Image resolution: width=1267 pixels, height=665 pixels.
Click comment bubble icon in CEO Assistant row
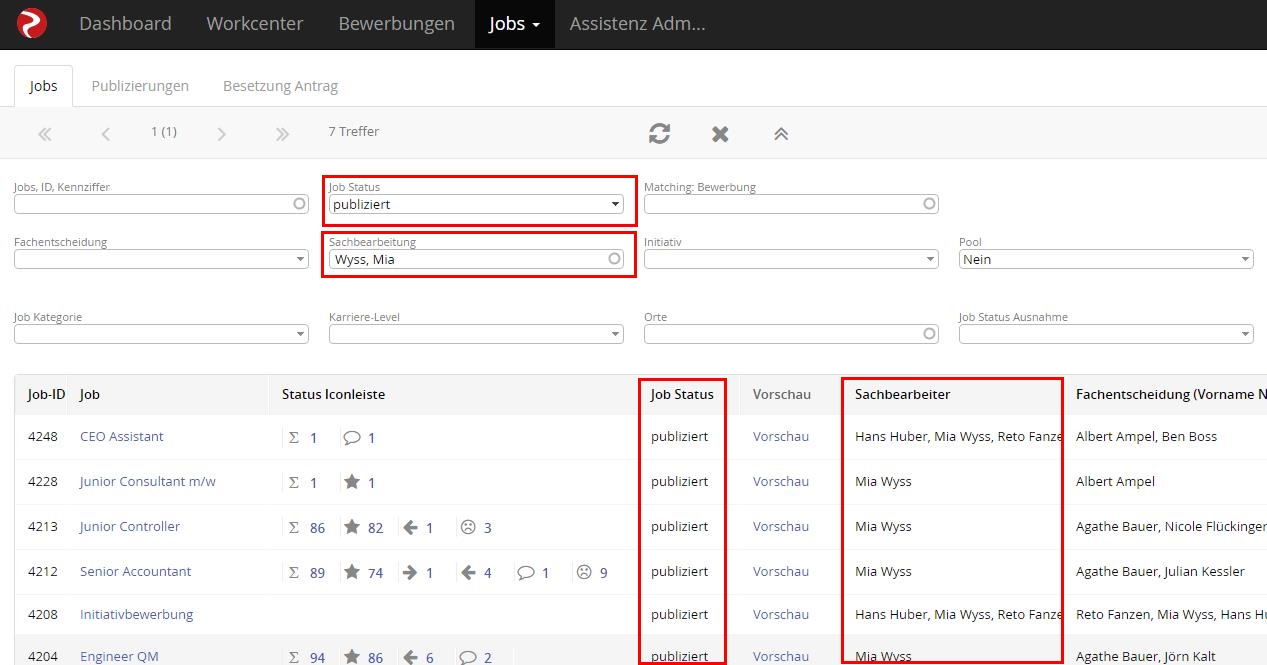pyautogui.click(x=352, y=437)
